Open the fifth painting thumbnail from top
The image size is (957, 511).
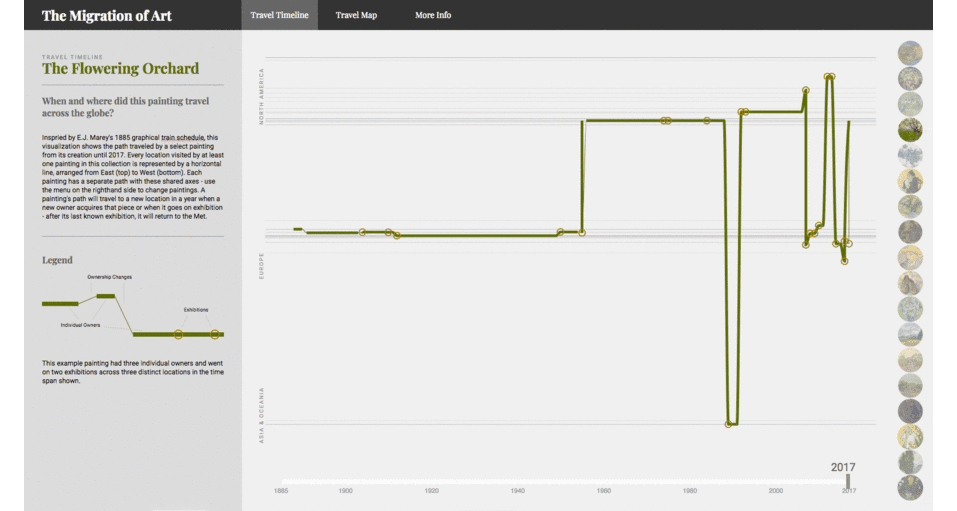[910, 155]
